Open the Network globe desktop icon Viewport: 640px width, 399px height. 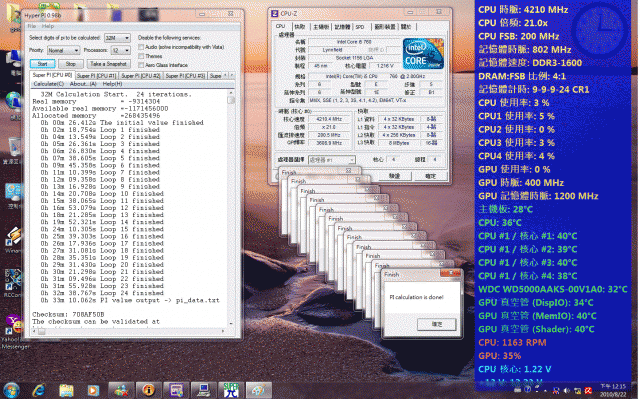[x=14, y=104]
